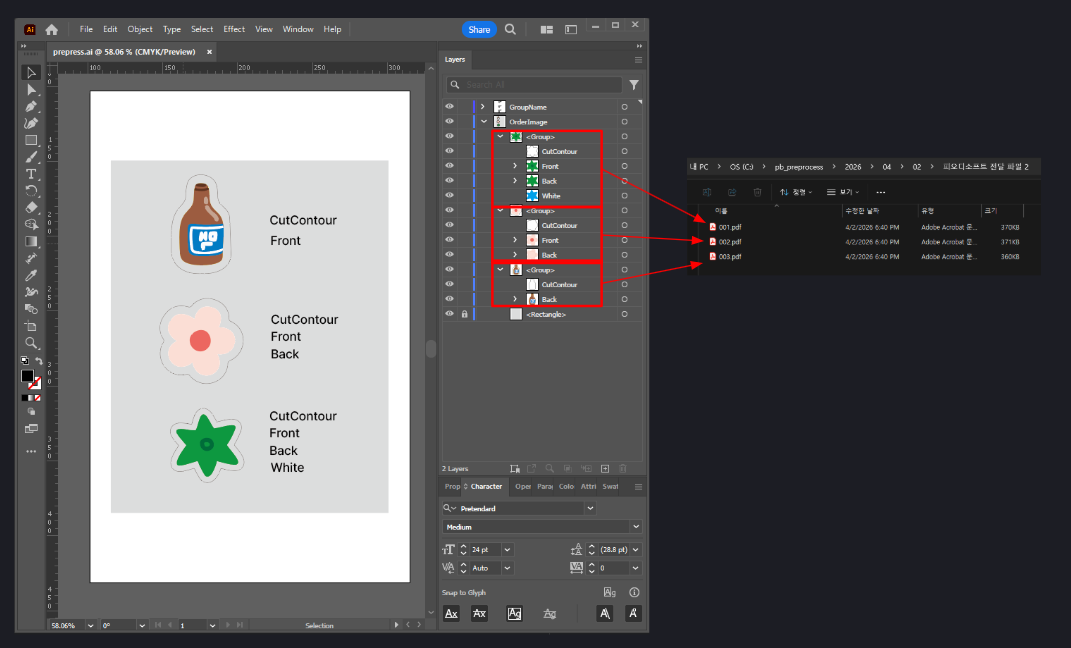Screen dimensions: 1071x648
Task: Open the Auto kerning dropdown
Action: tap(507, 568)
